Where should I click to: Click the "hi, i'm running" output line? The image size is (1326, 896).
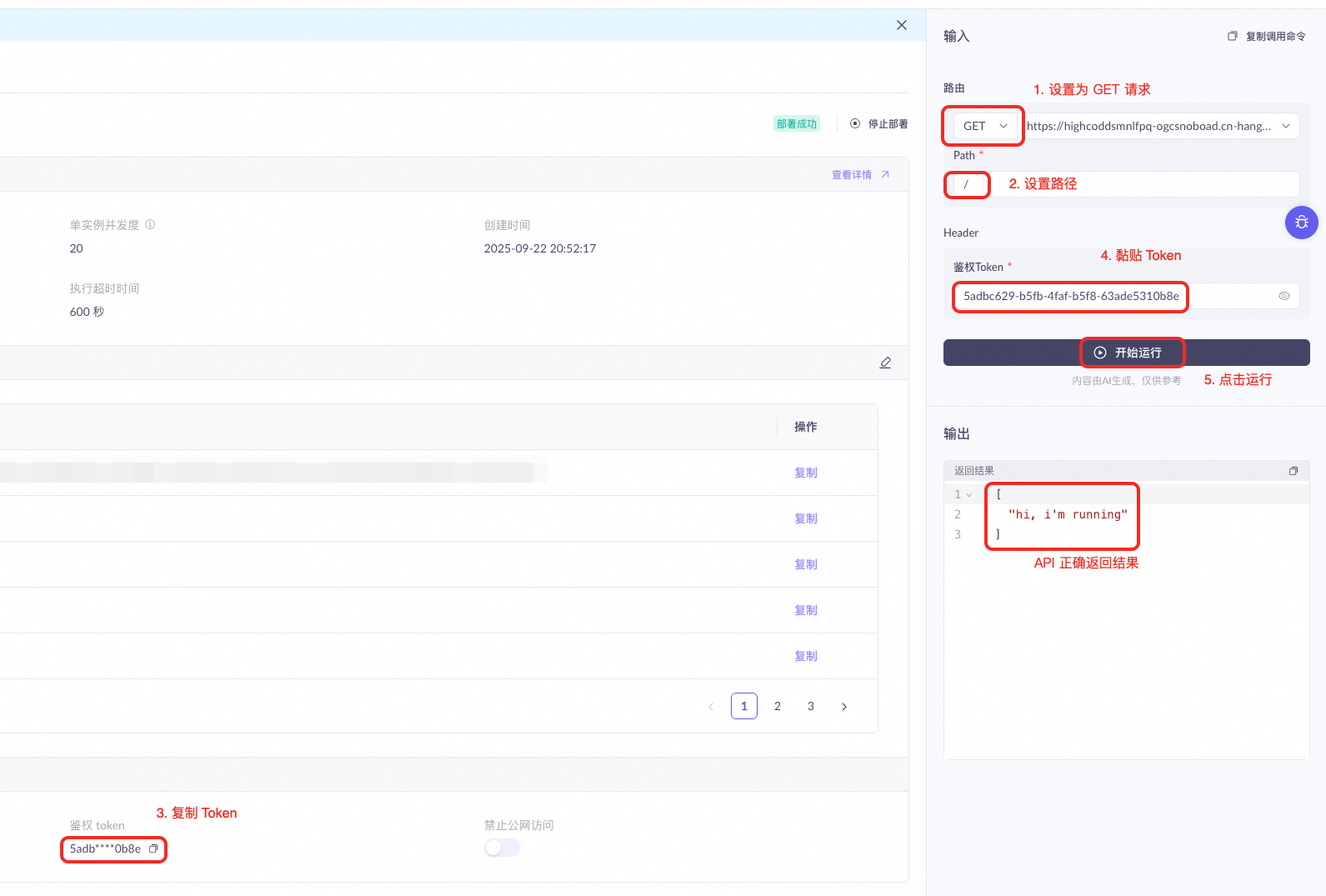coord(1068,514)
